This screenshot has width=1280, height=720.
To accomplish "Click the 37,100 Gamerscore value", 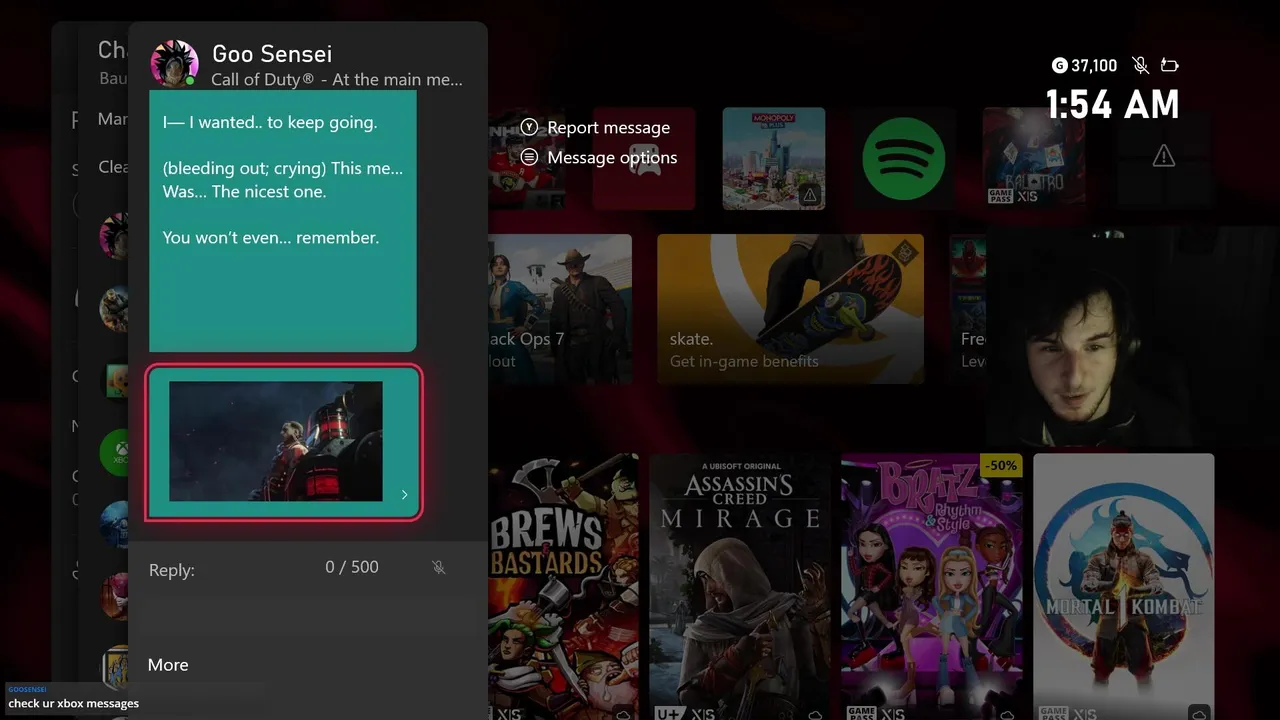I will (1094, 65).
